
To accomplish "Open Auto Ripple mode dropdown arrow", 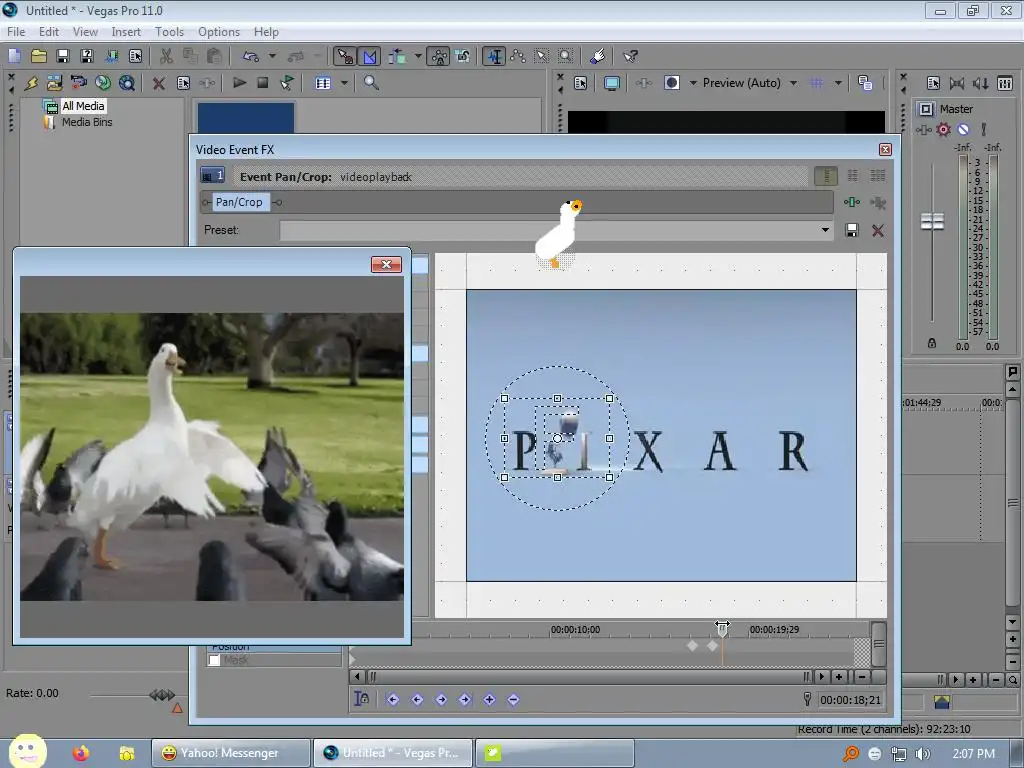I will [x=418, y=56].
